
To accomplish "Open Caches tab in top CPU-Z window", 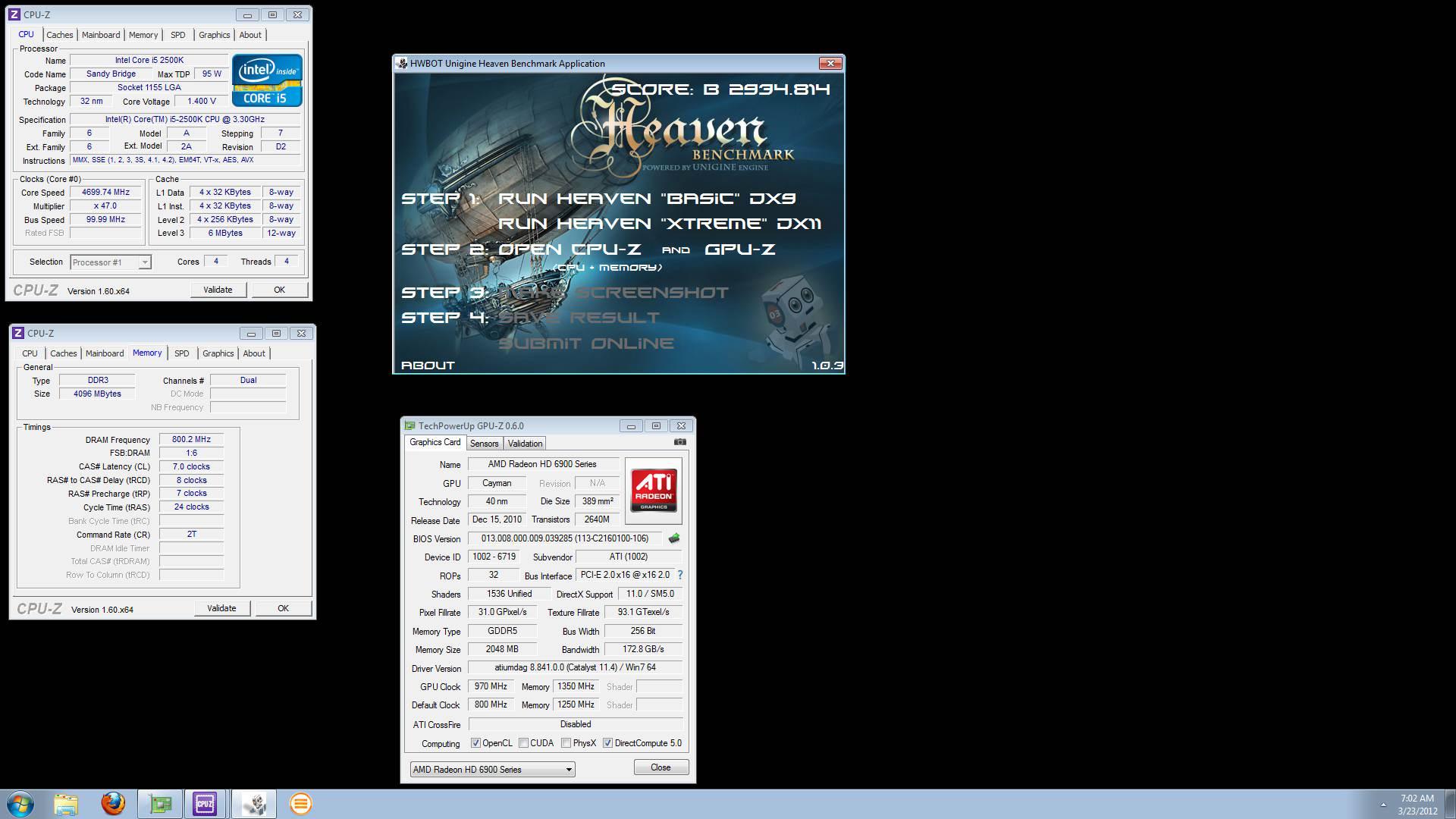I will click(x=59, y=35).
